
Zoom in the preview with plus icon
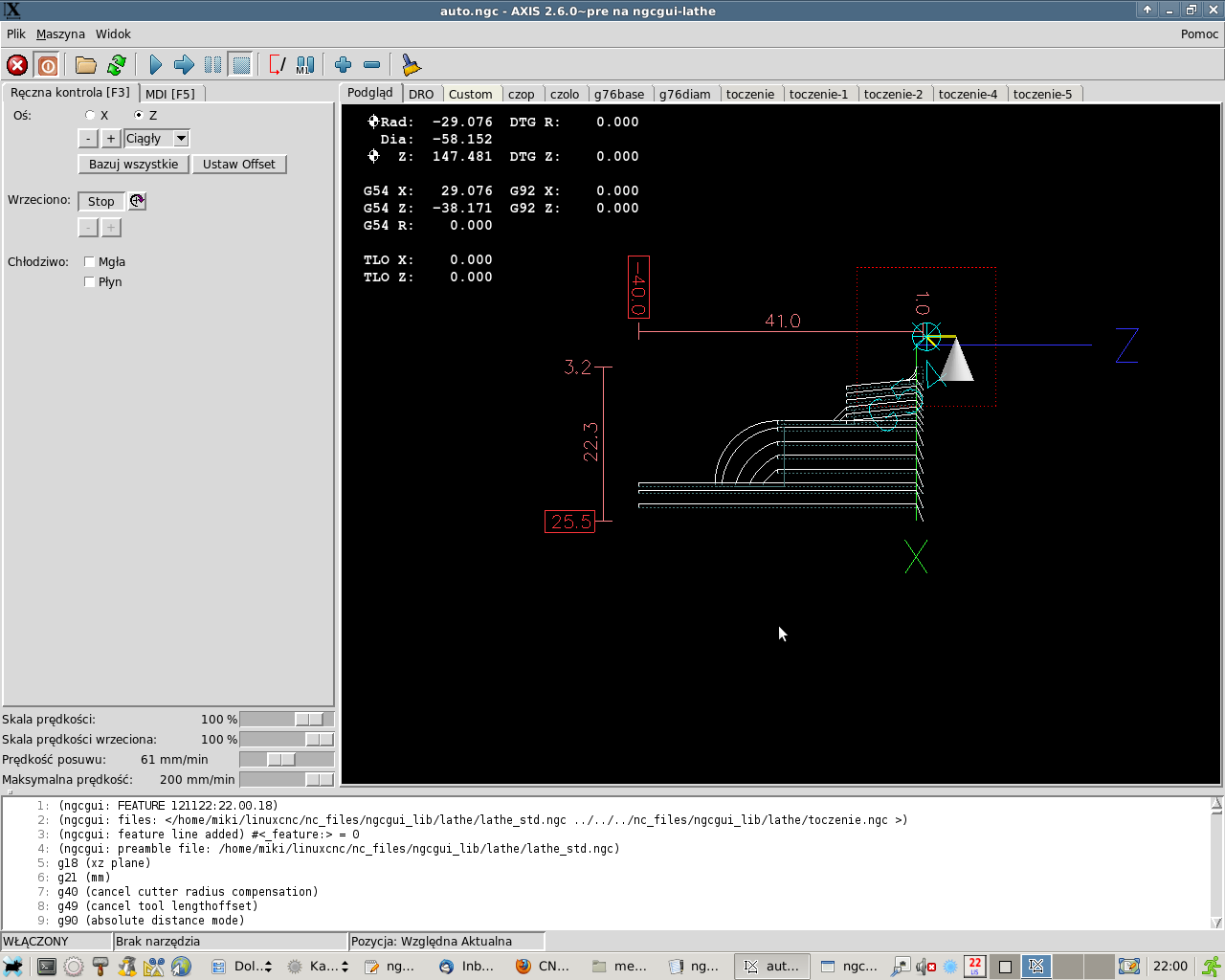(344, 65)
